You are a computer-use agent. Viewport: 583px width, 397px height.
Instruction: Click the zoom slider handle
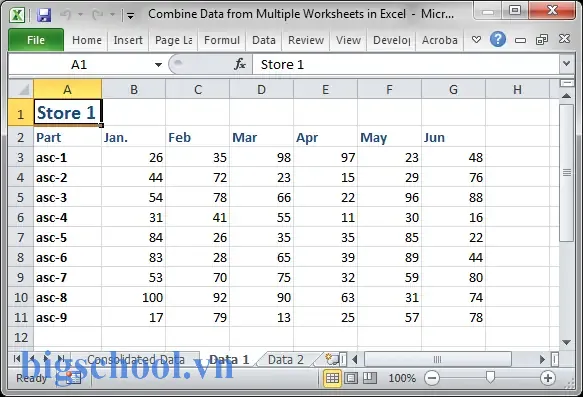[490, 378]
